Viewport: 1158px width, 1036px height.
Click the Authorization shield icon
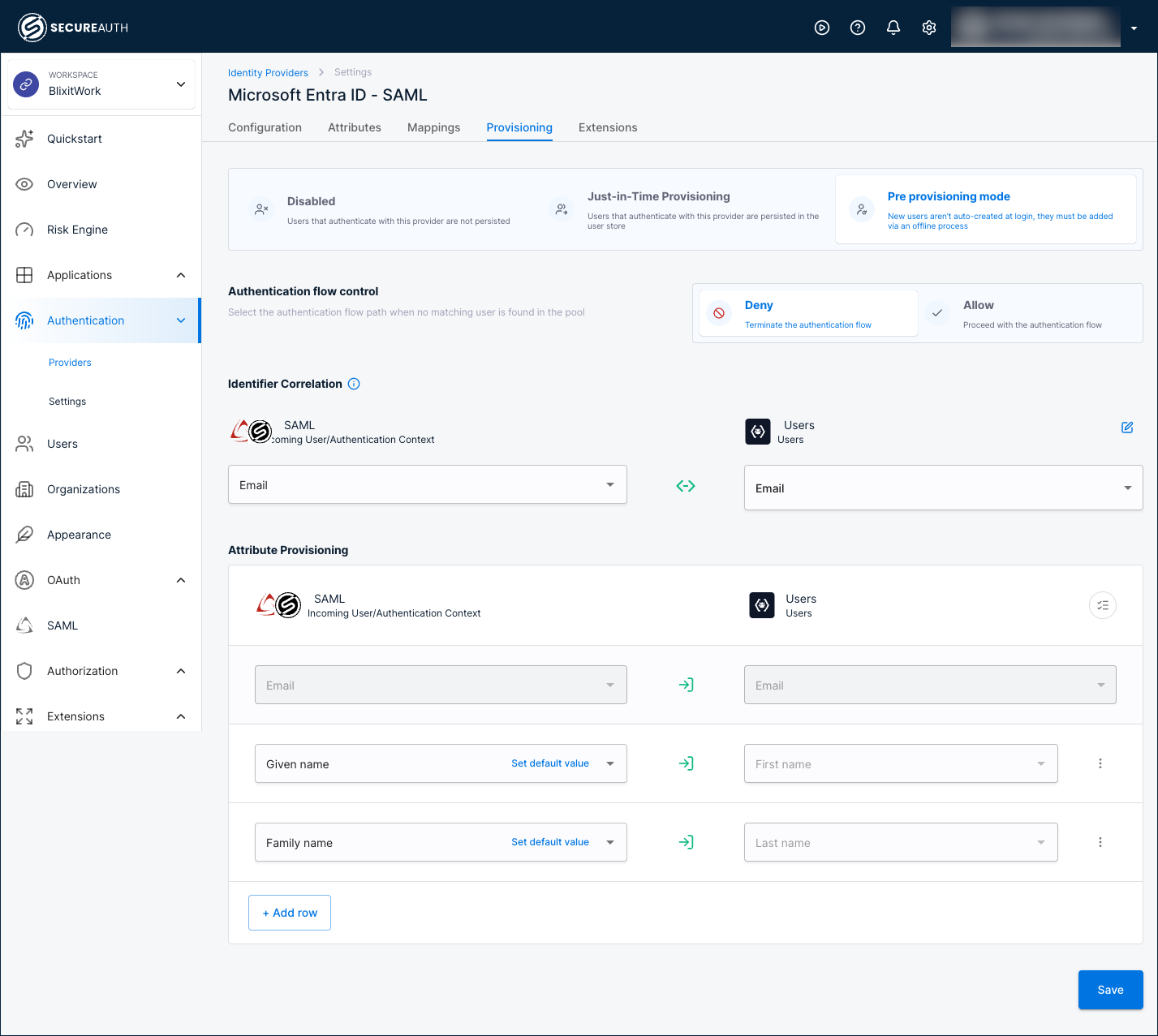click(24, 671)
